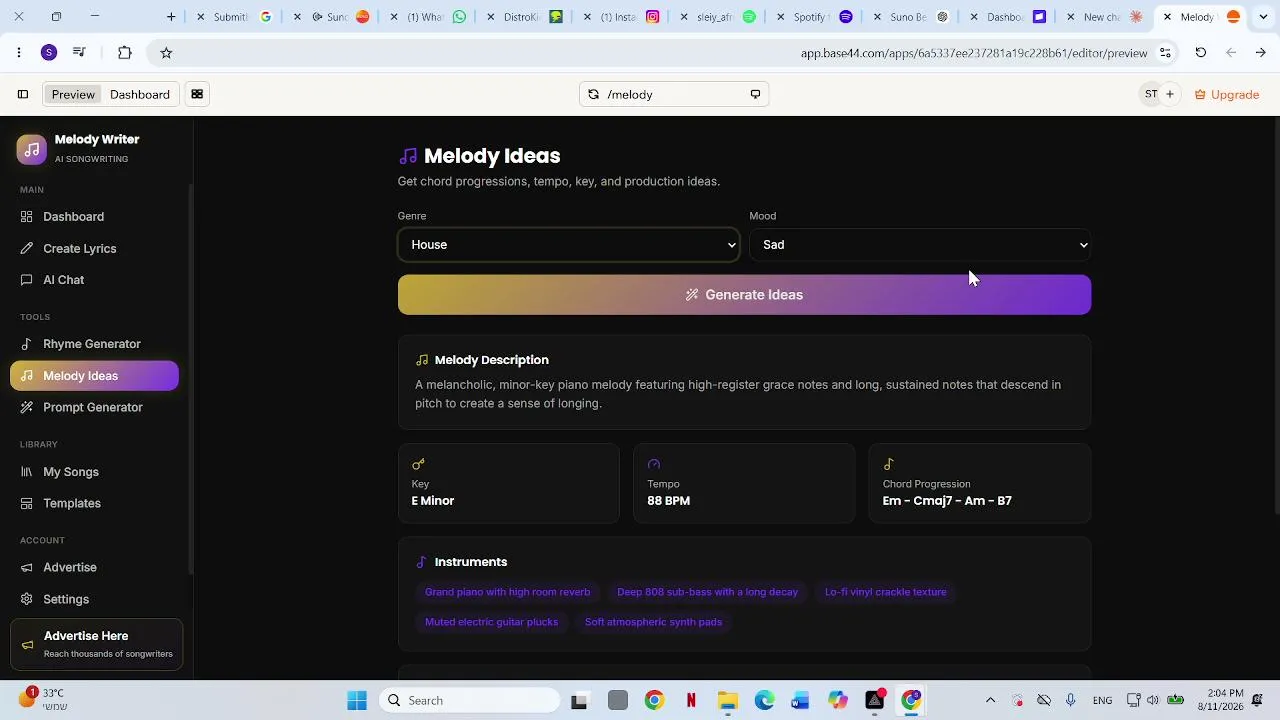Open the Mood dropdown showing Sad
The height and width of the screenshot is (720, 1280).
920,245
